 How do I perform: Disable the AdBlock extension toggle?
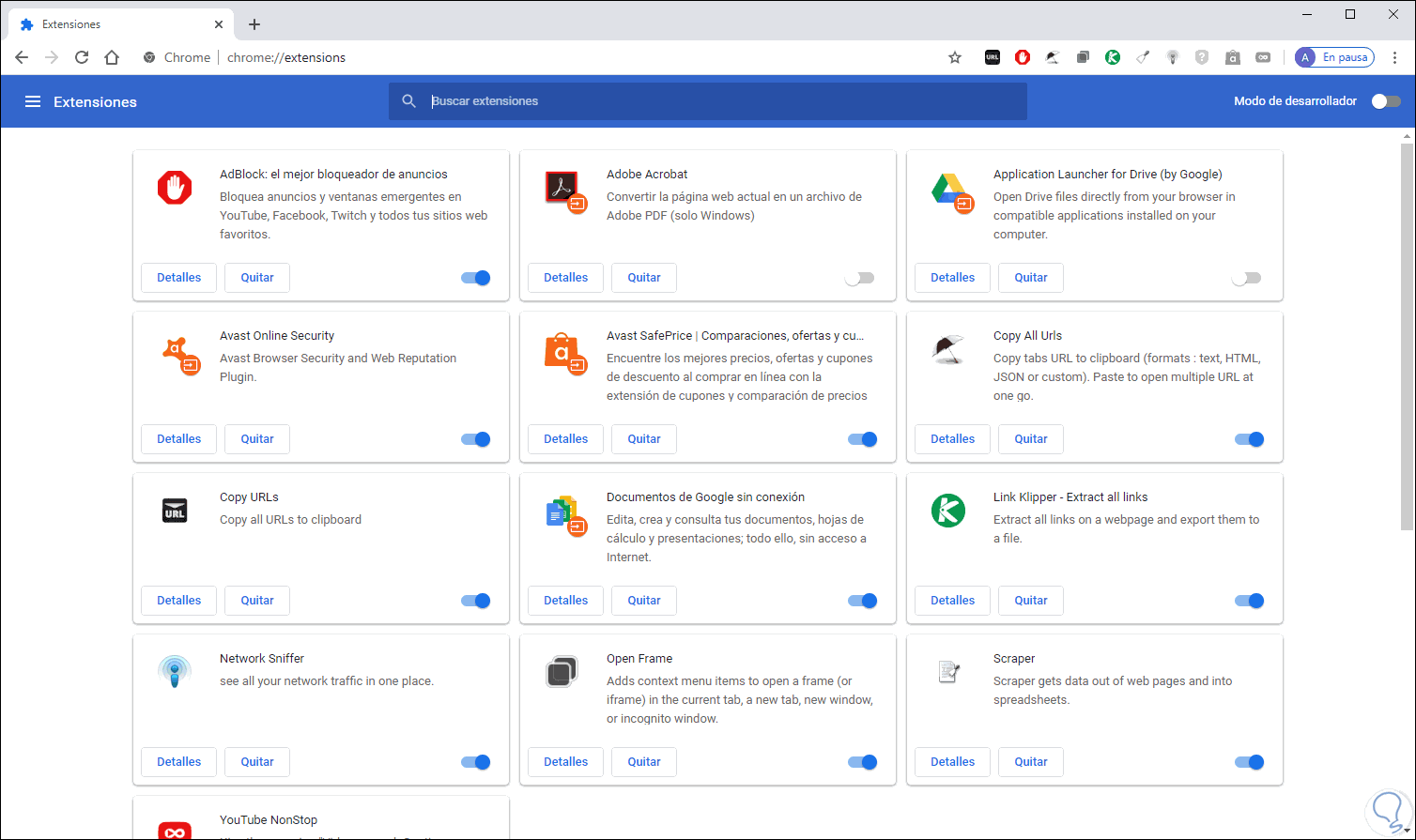pyautogui.click(x=476, y=278)
